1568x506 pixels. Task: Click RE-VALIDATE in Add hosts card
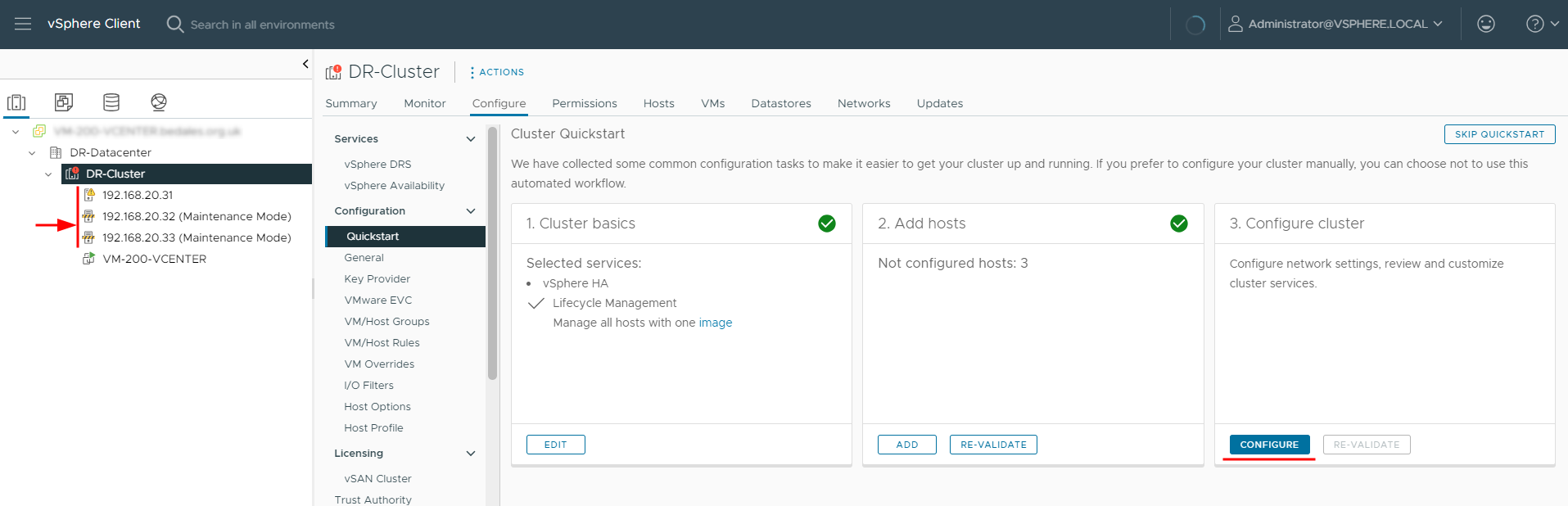pyautogui.click(x=993, y=445)
